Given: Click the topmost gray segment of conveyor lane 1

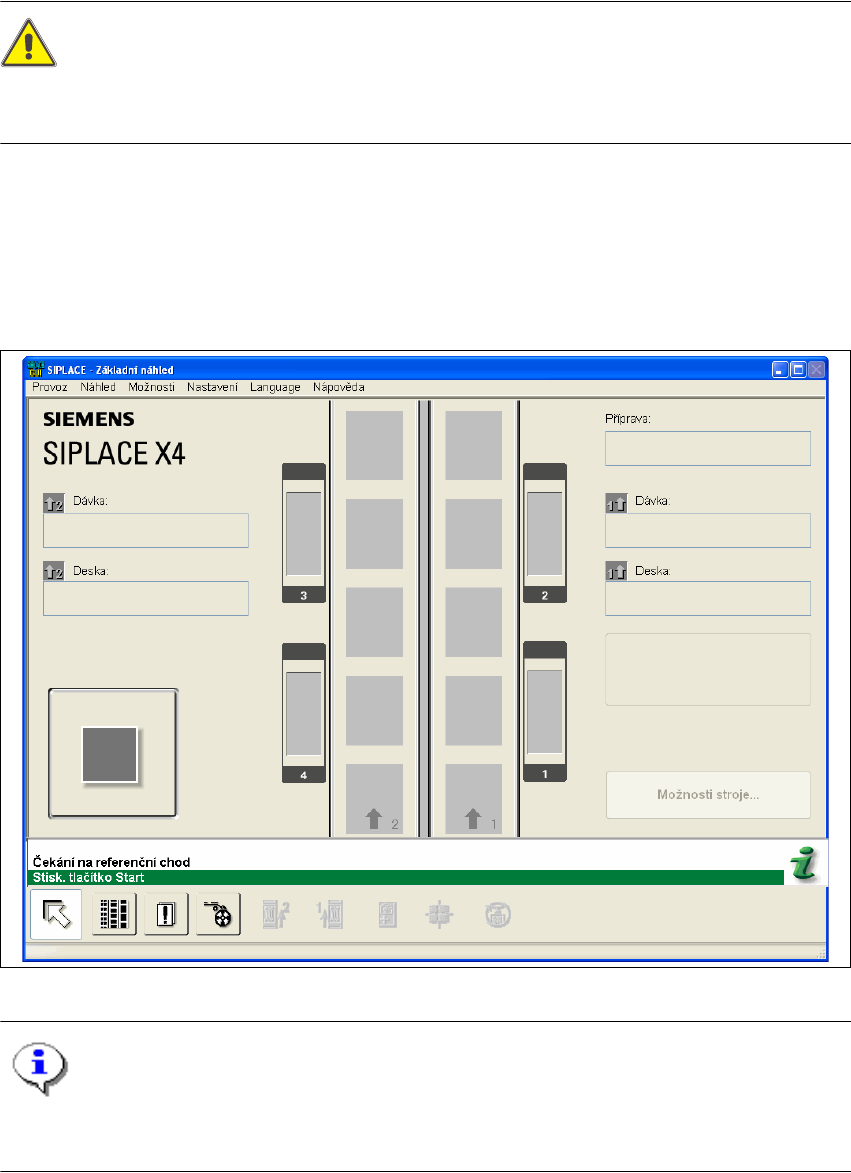Looking at the screenshot, I should pyautogui.click(x=473, y=445).
